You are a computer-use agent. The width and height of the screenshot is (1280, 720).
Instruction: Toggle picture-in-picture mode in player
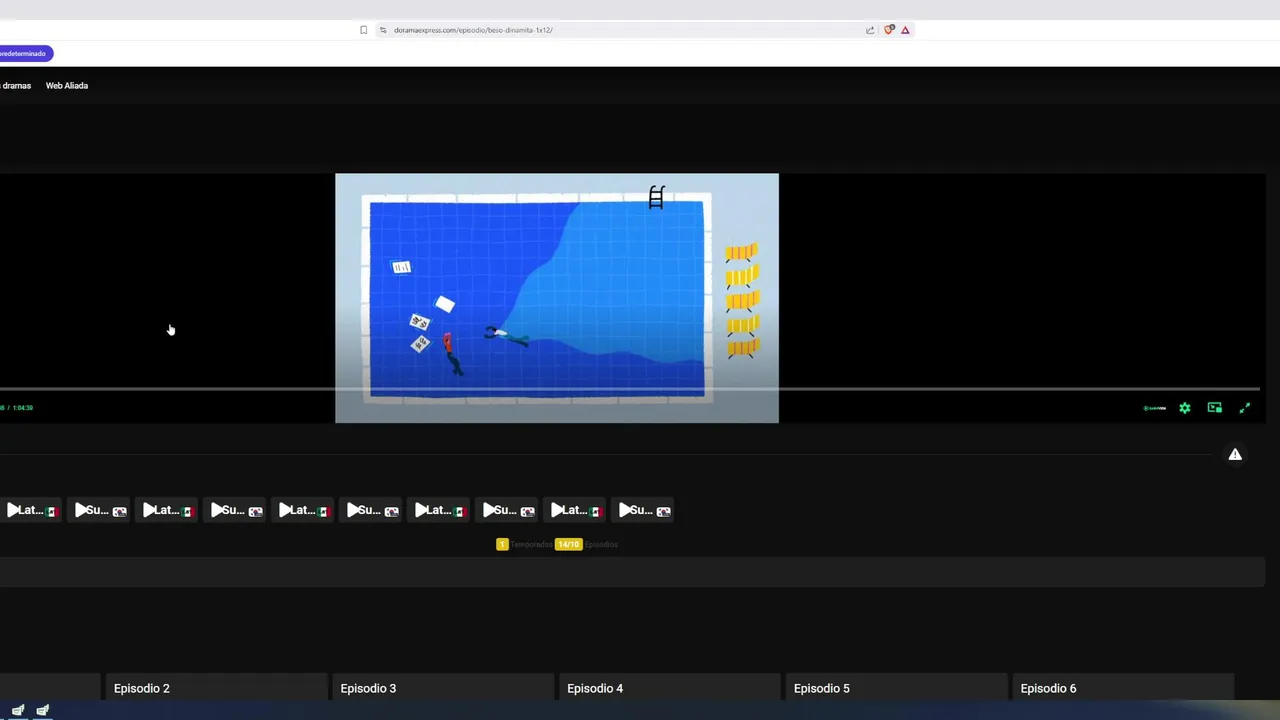click(x=1215, y=408)
